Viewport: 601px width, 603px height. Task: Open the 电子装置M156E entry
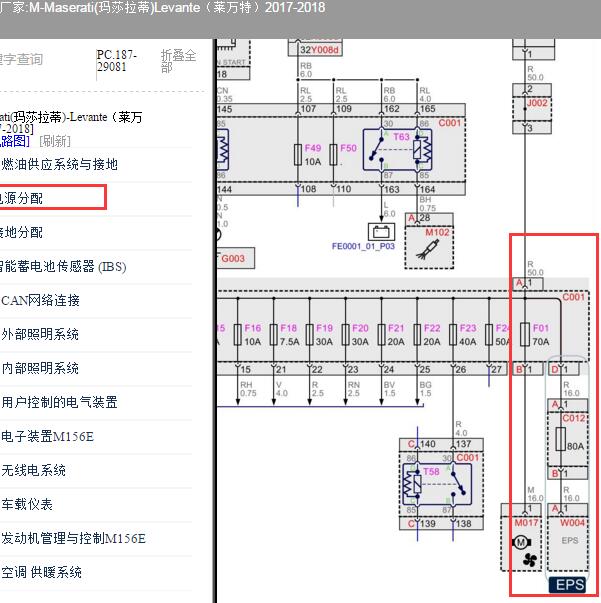47,436
